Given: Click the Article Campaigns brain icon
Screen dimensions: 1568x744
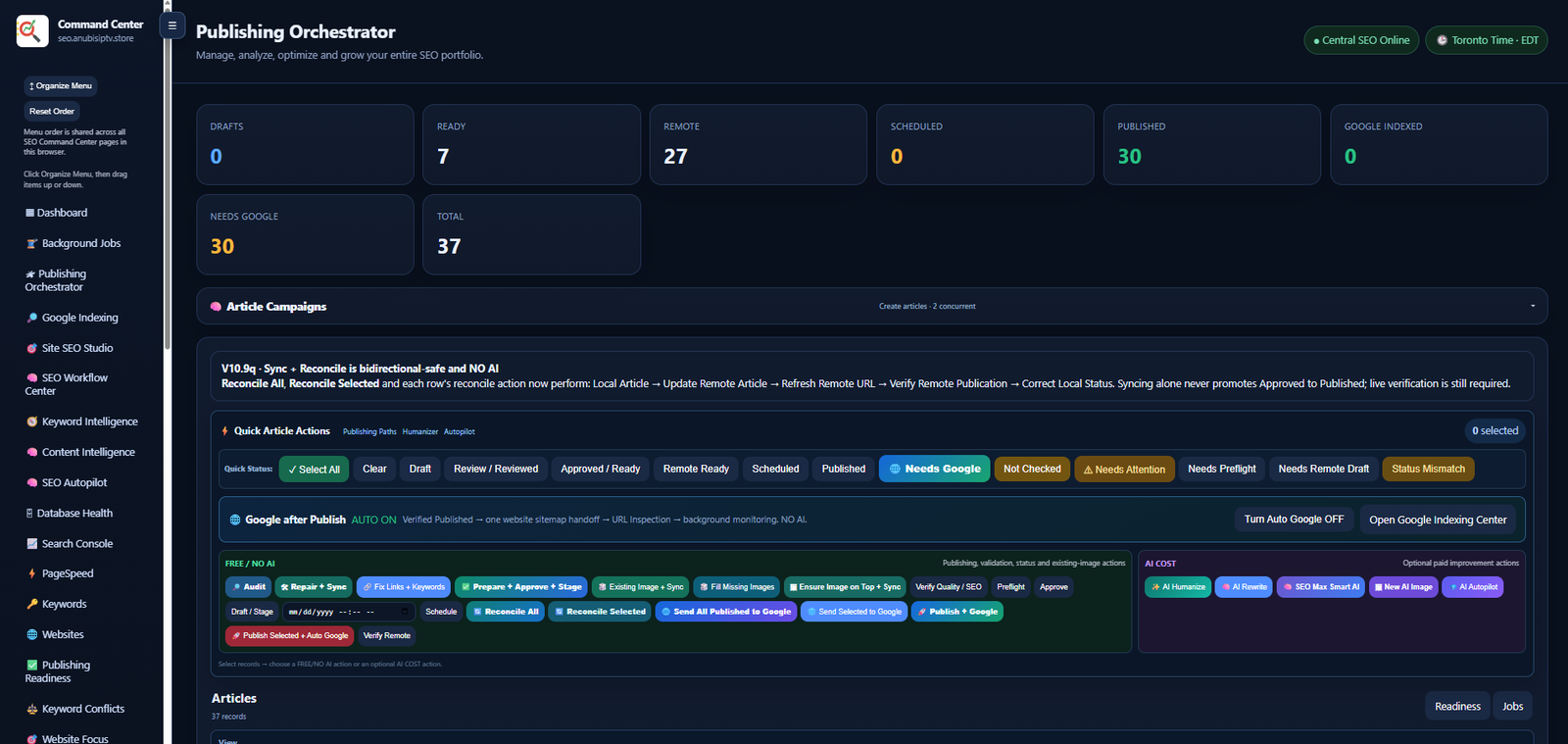Looking at the screenshot, I should 216,307.
